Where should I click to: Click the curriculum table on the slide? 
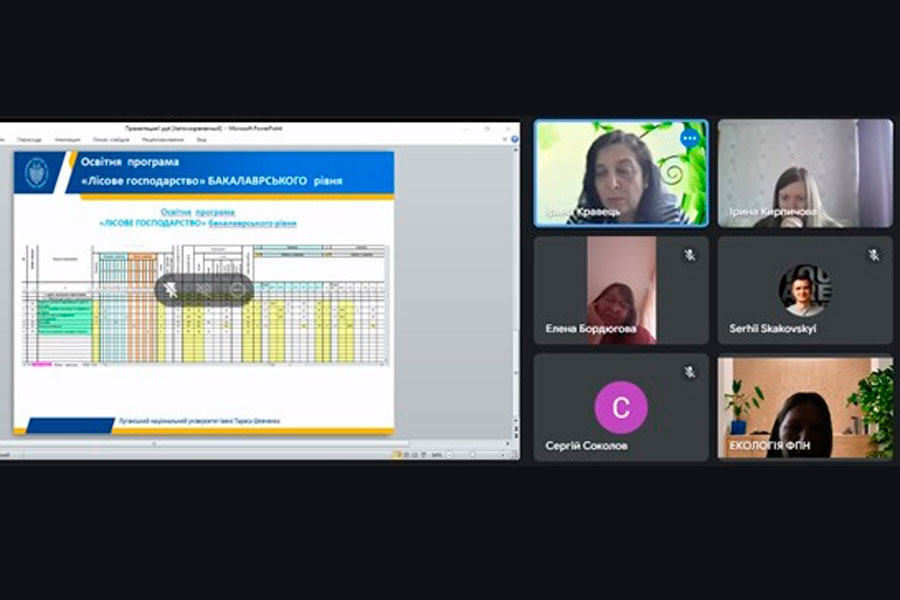click(205, 305)
